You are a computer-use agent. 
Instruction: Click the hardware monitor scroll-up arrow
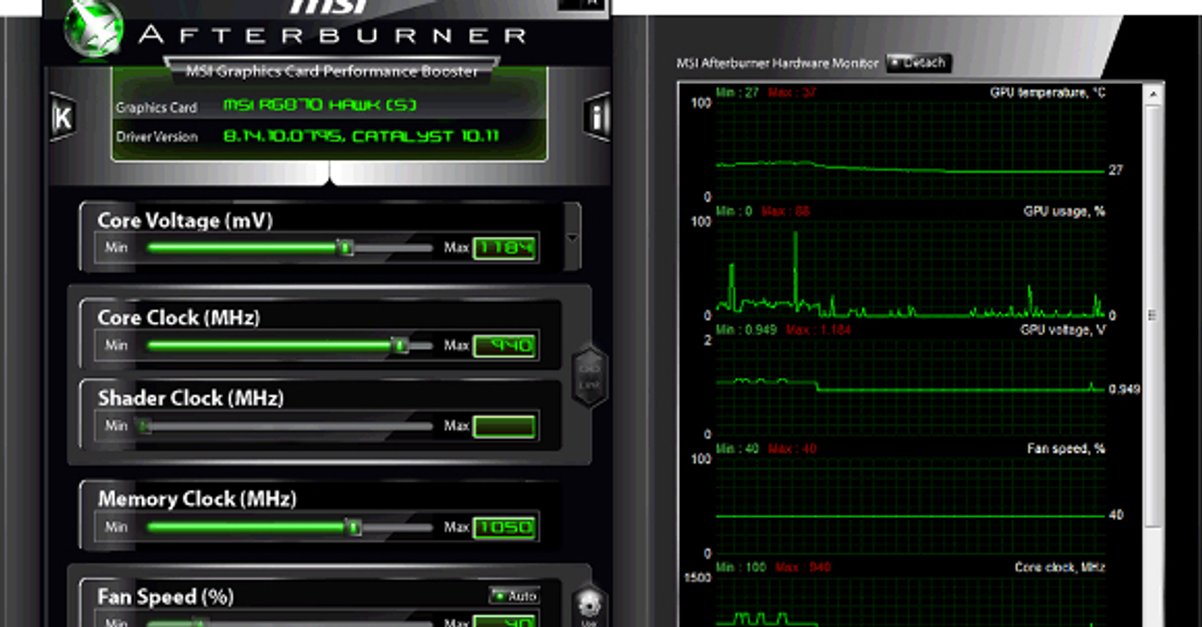coord(1153,94)
